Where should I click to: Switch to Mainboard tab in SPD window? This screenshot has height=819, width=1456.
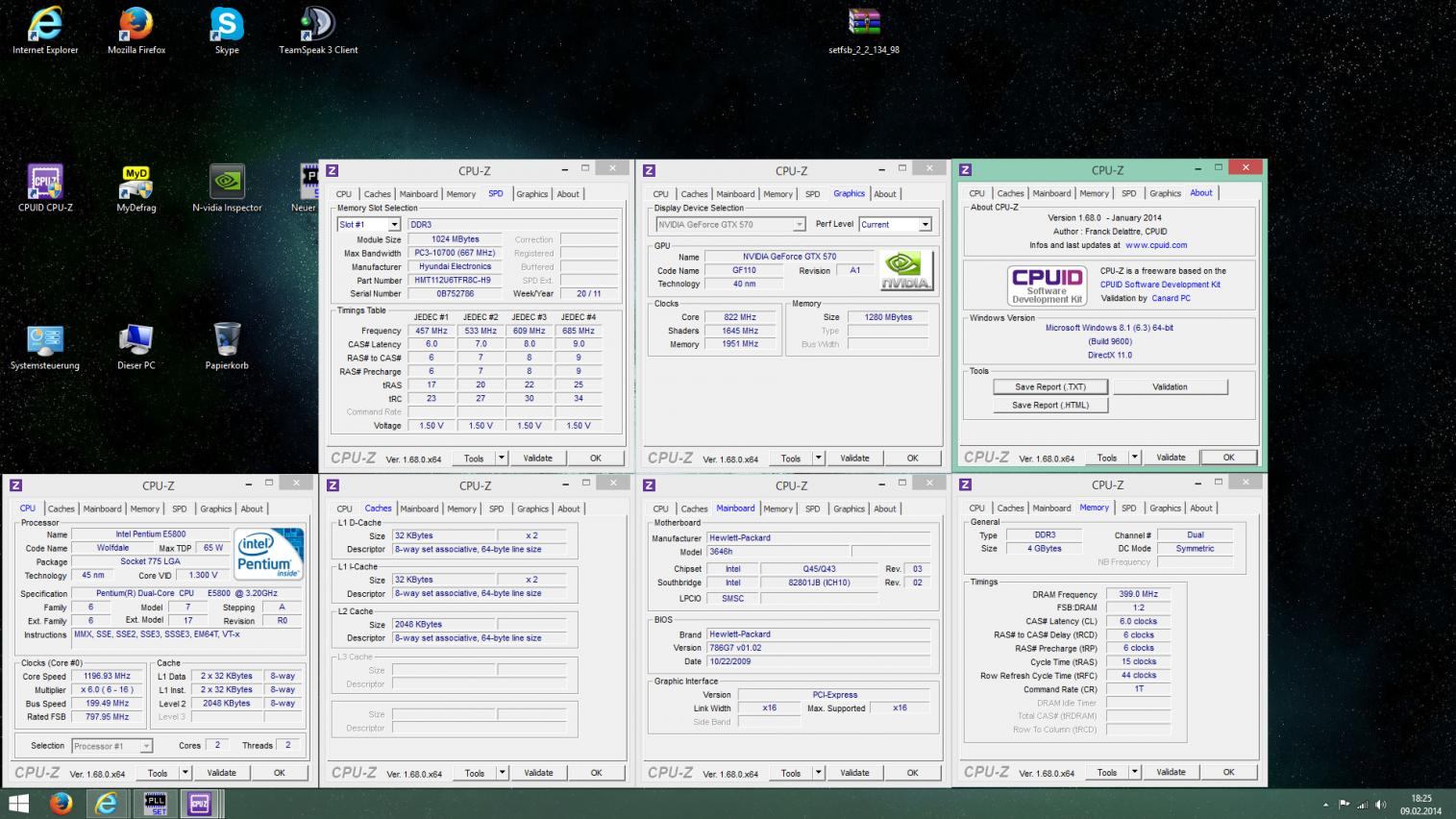coord(418,194)
